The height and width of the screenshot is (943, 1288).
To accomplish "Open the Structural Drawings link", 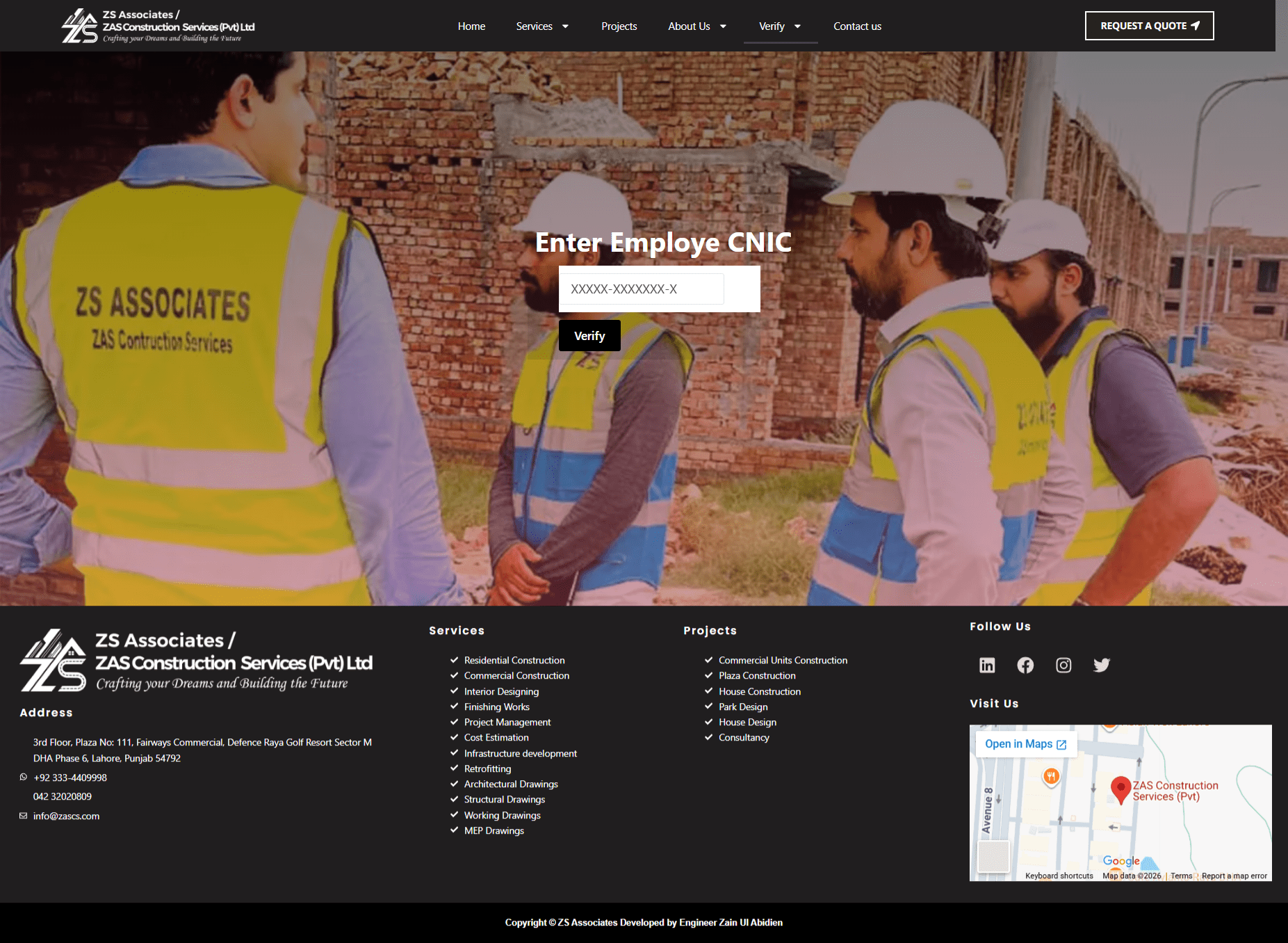I will [505, 799].
